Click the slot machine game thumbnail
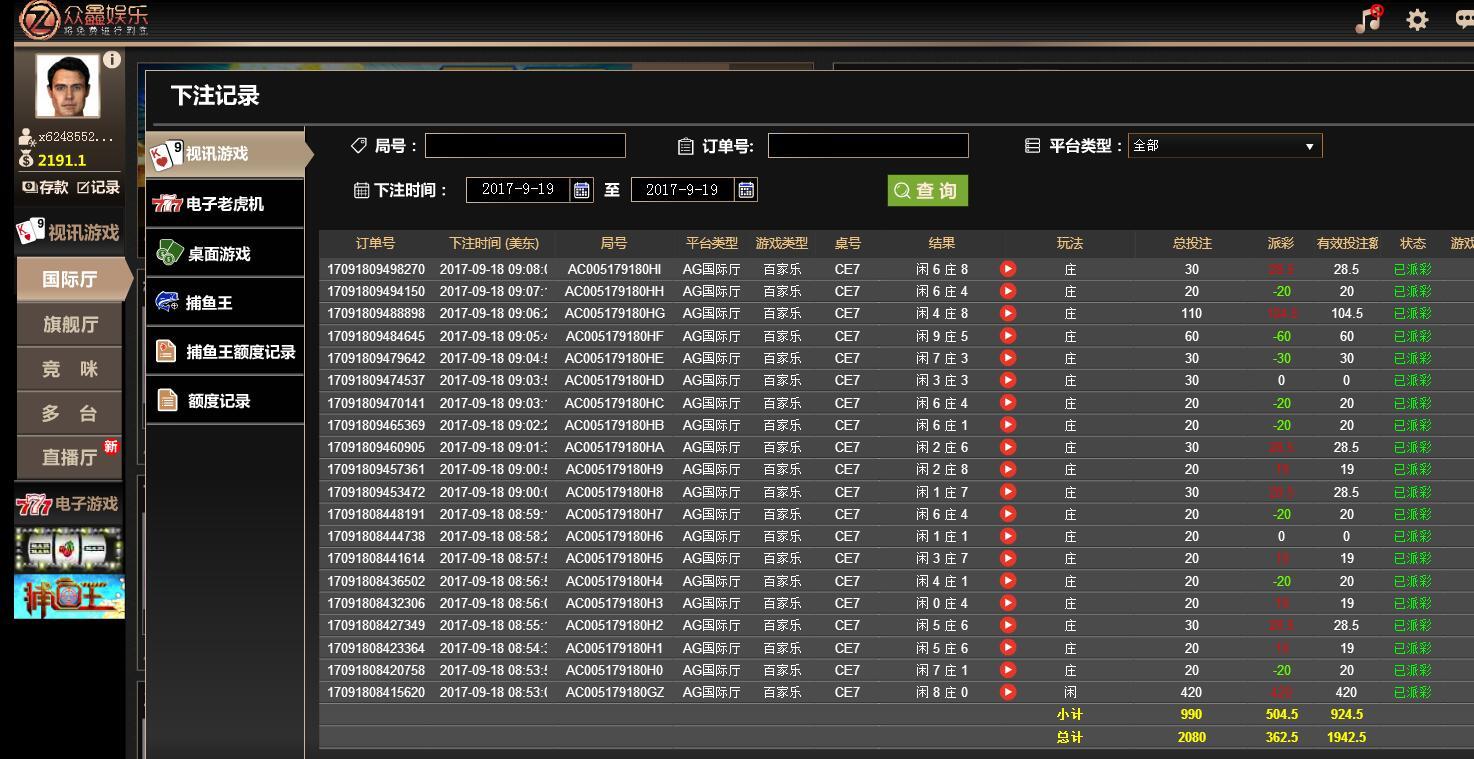The image size is (1474, 759). pyautogui.click(x=69, y=548)
